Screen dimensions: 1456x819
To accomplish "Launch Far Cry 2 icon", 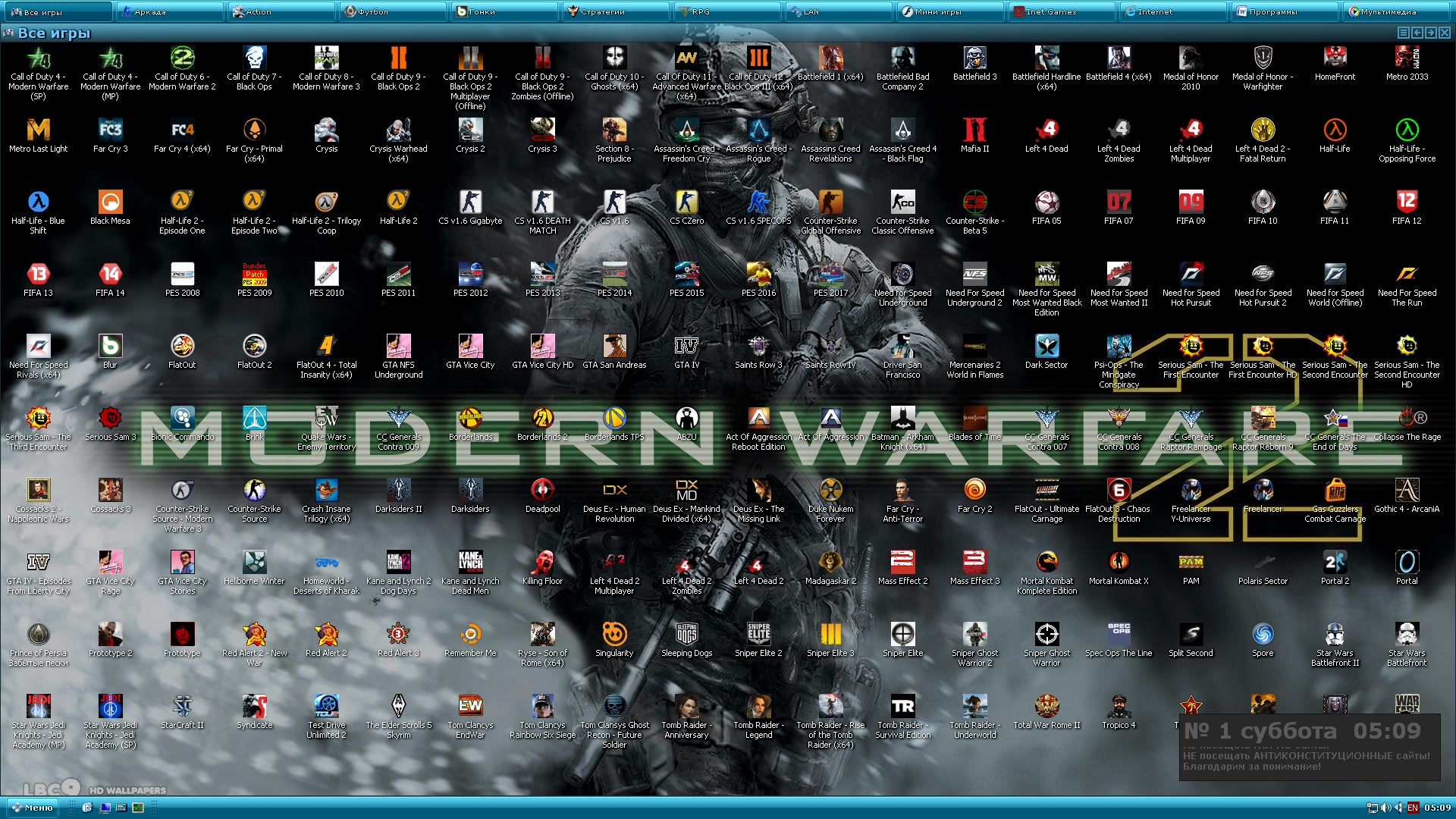I will coord(974,491).
